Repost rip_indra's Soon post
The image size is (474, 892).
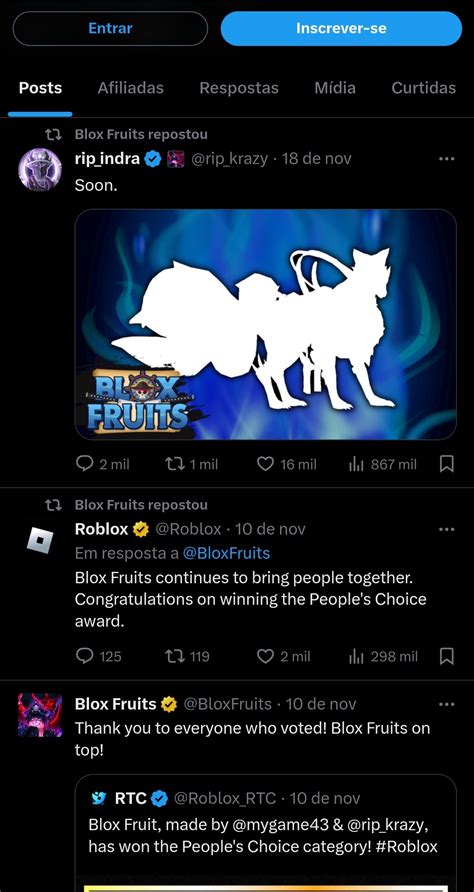pyautogui.click(x=191, y=464)
